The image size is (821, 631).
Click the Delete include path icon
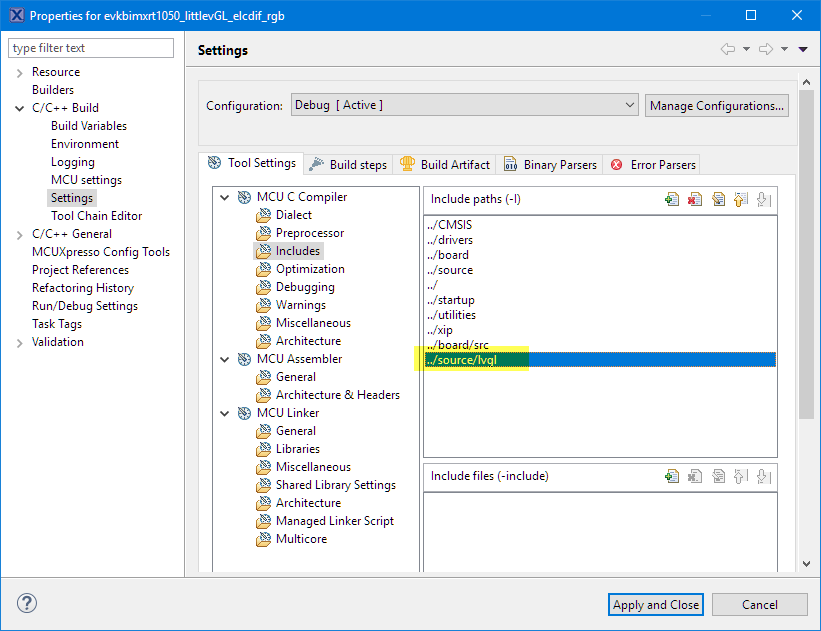(695, 199)
